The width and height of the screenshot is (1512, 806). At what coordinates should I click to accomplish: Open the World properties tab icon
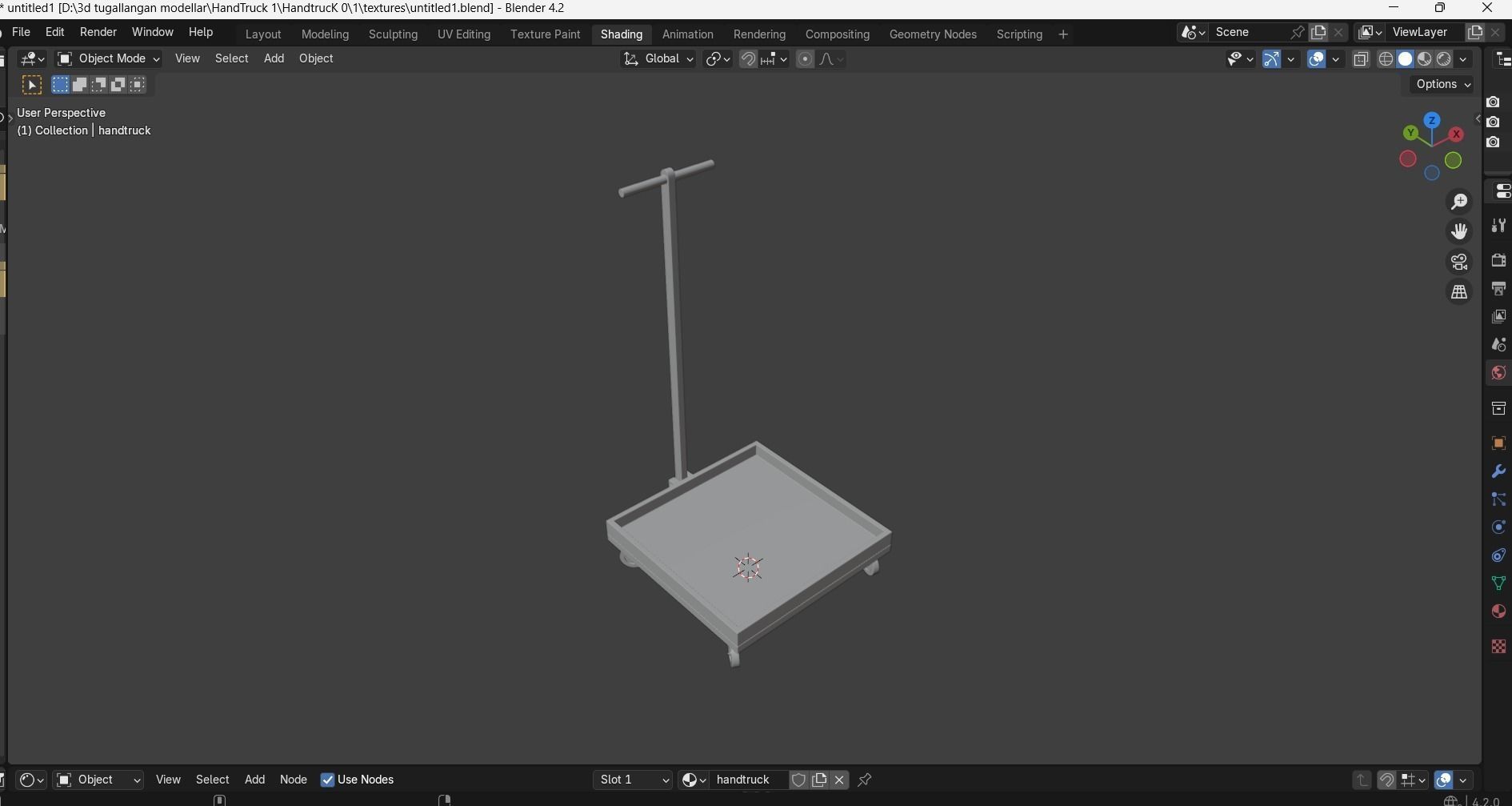coord(1498,372)
